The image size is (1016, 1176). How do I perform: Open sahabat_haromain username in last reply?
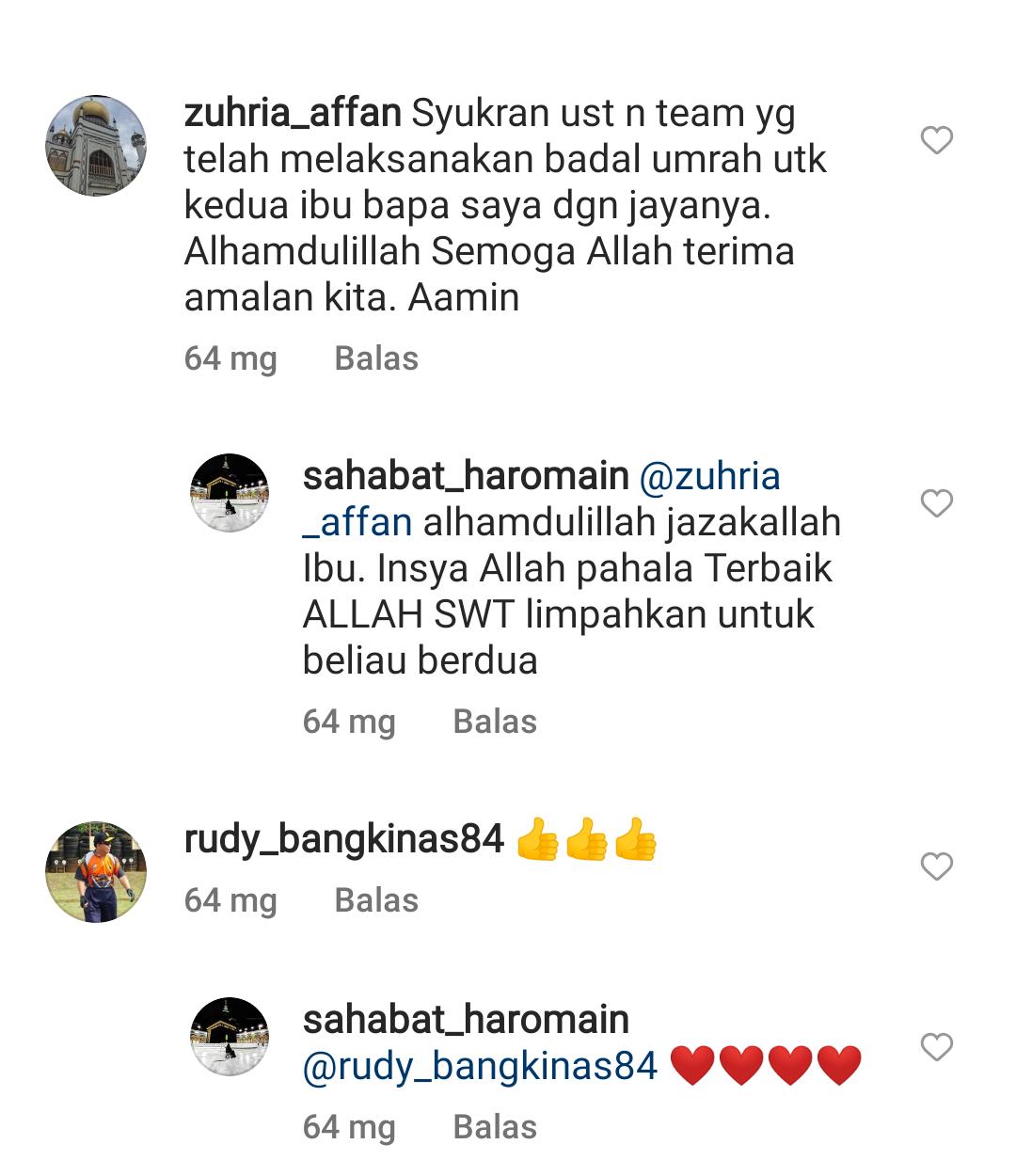point(466,1020)
